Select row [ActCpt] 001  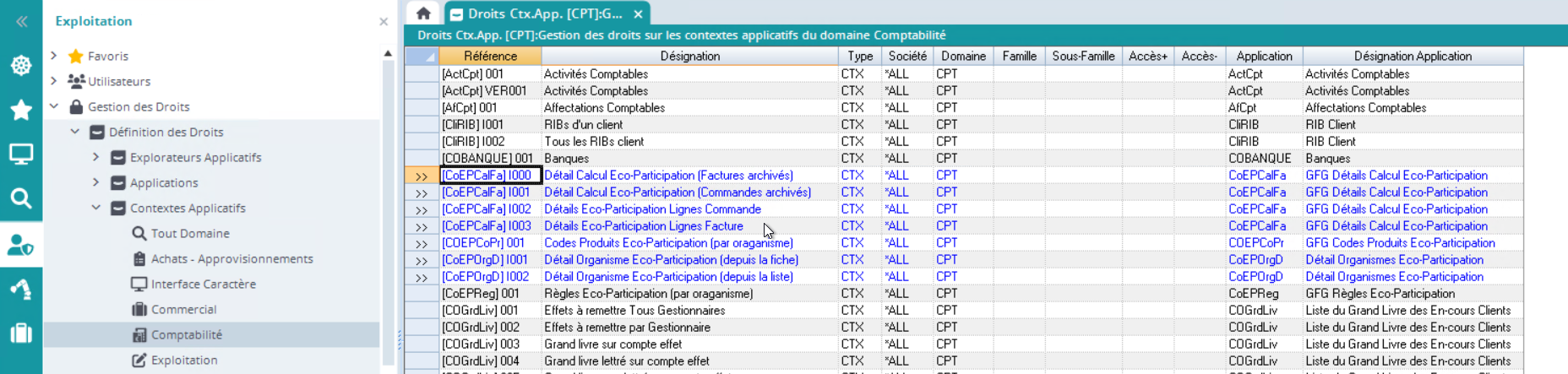pos(964,74)
